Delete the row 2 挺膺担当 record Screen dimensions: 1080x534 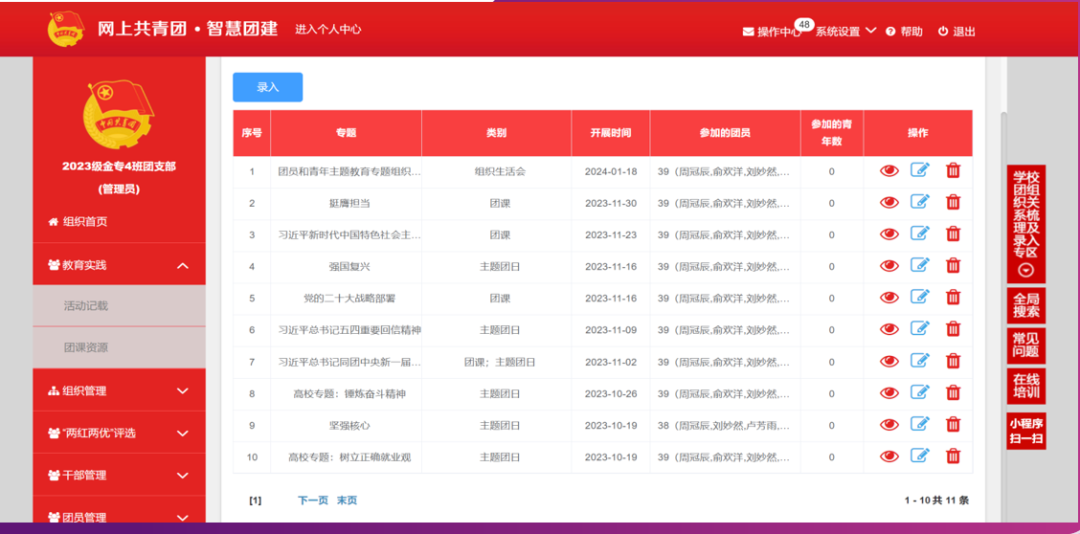pyautogui.click(x=953, y=203)
